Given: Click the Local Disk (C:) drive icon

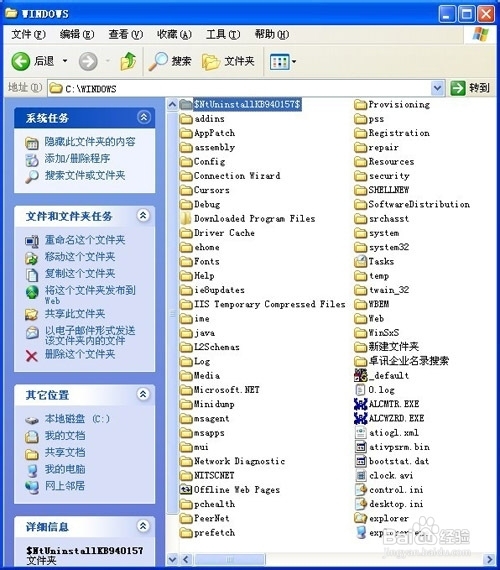Looking at the screenshot, I should click(x=32, y=420).
